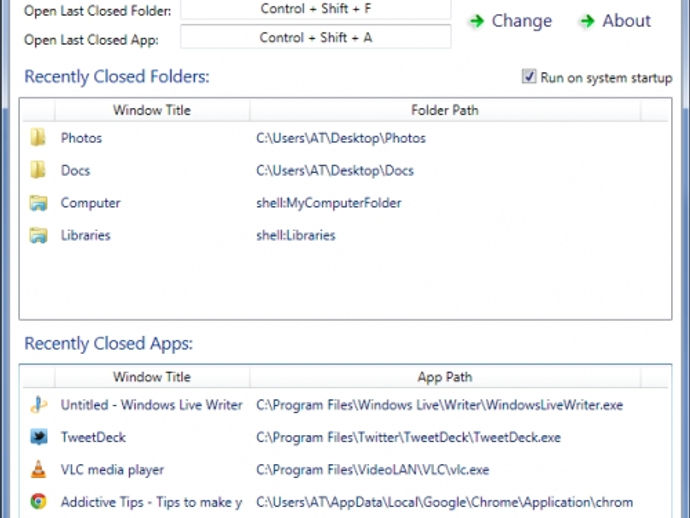
Task: Open the About link
Action: pos(627,21)
